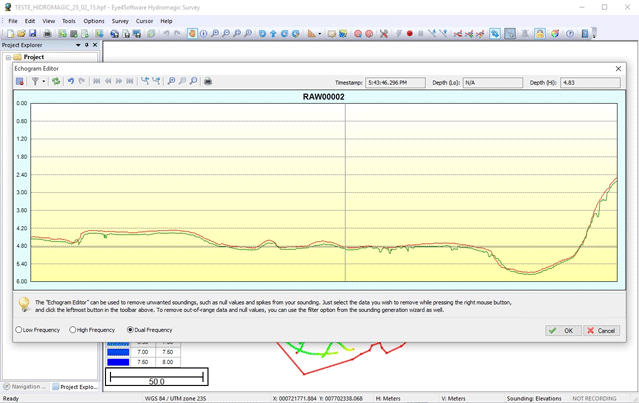Image resolution: width=639 pixels, height=403 pixels.
Task: Click the Depth (Hi) field
Action: point(591,83)
